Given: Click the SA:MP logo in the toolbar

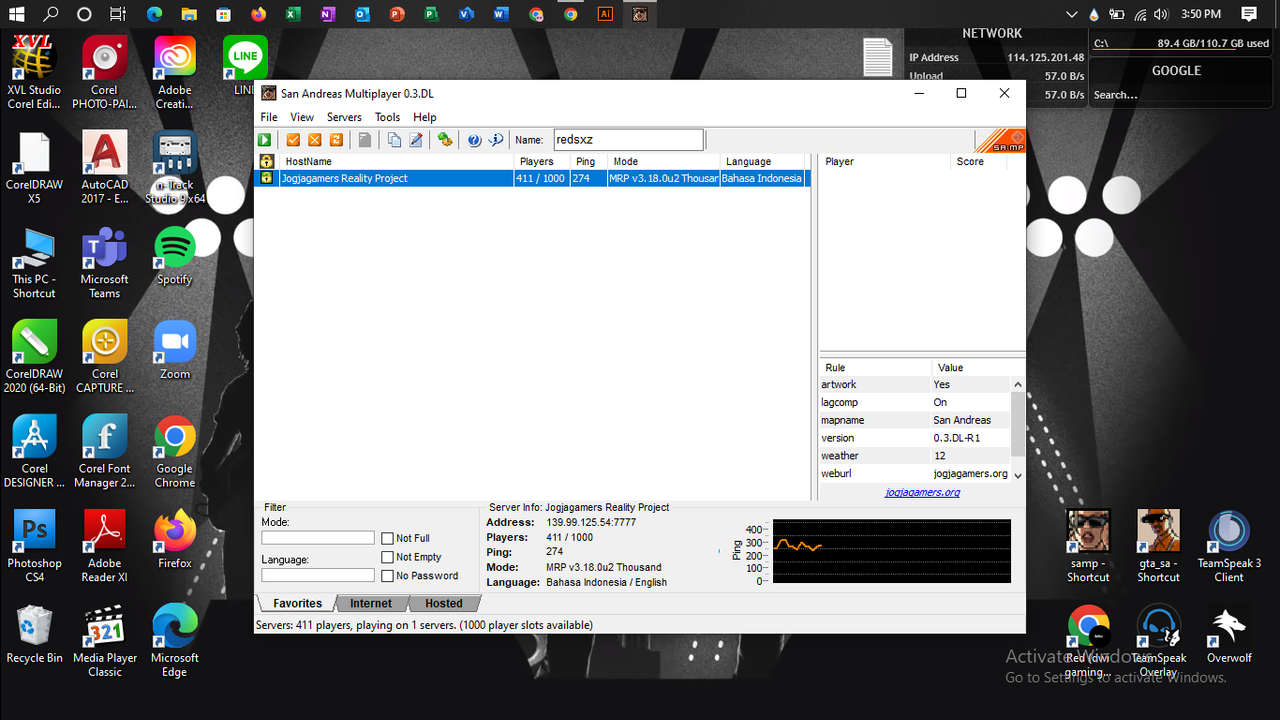Looking at the screenshot, I should [x=1000, y=141].
